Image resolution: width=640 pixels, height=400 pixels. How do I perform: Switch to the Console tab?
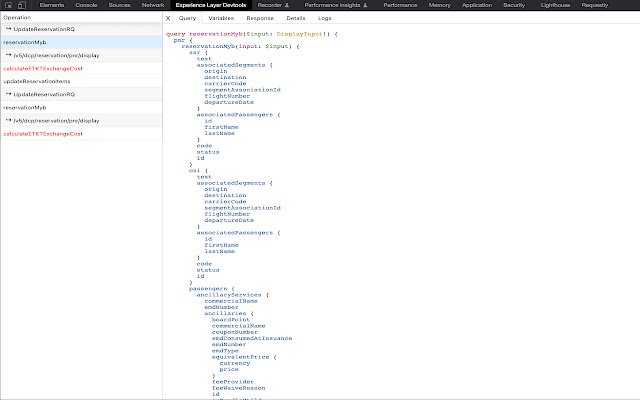[x=86, y=5]
